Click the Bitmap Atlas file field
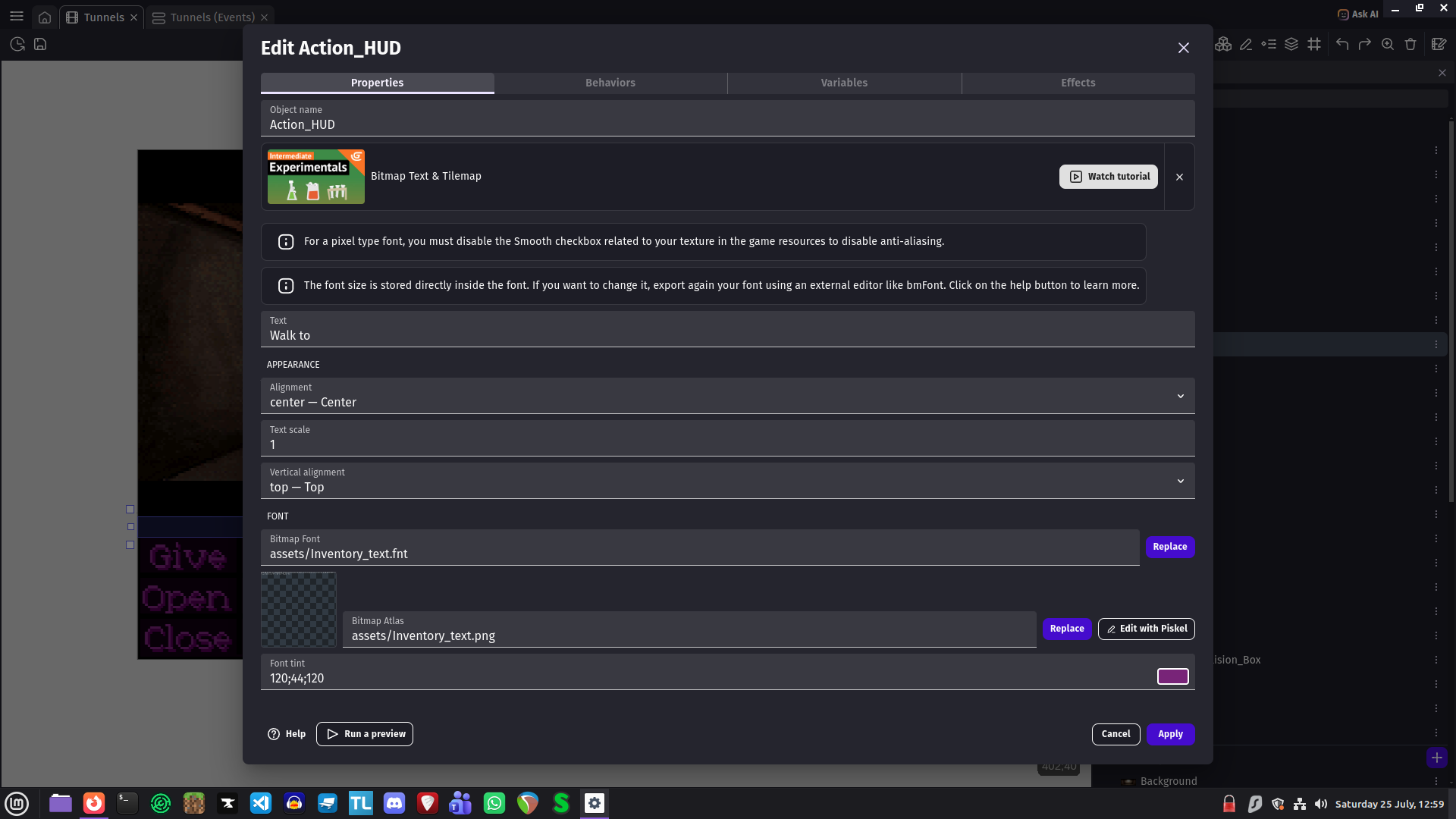Viewport: 1456px width, 819px height. (x=689, y=629)
